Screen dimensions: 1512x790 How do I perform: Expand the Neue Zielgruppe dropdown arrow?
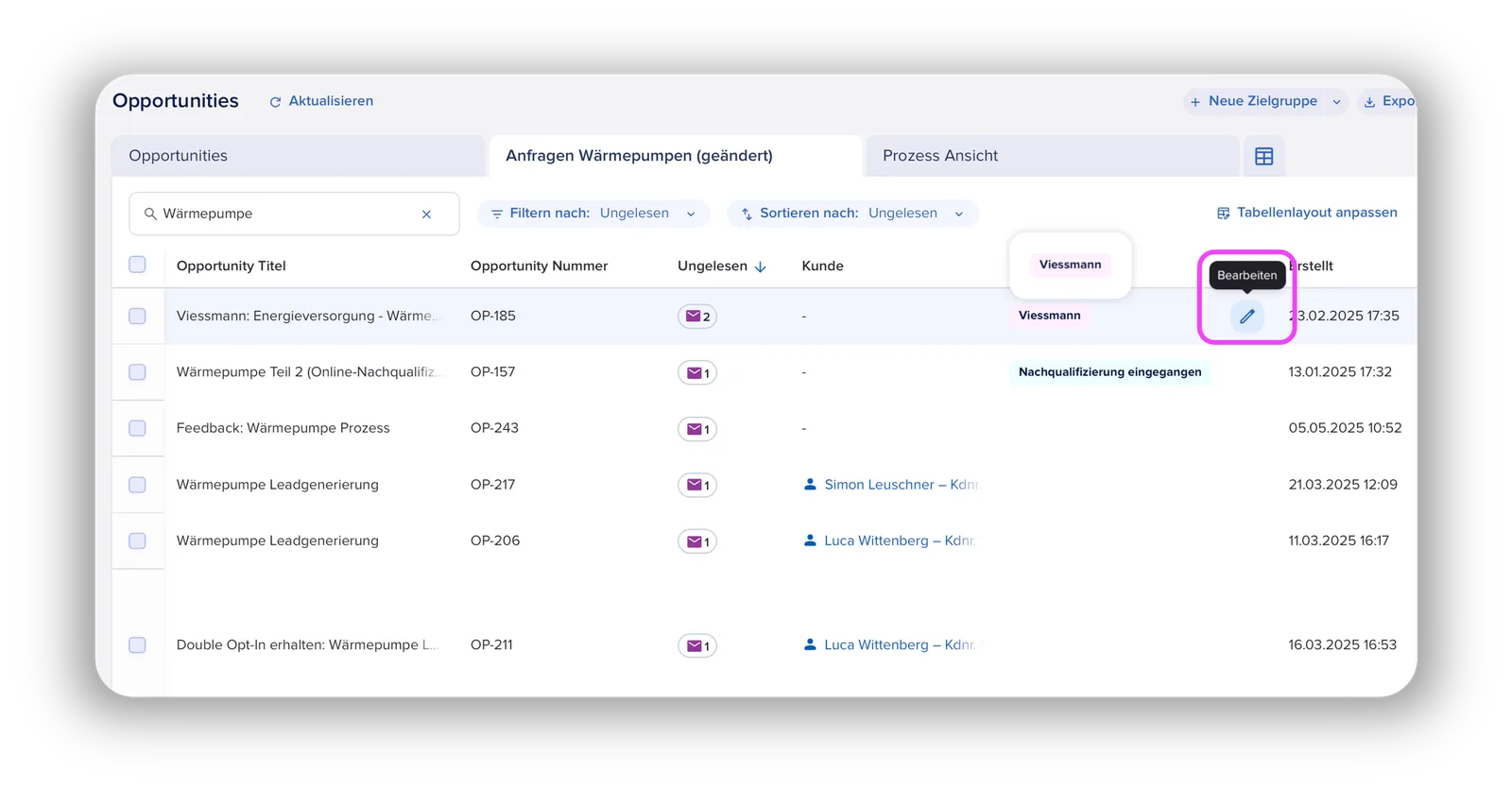point(1336,102)
